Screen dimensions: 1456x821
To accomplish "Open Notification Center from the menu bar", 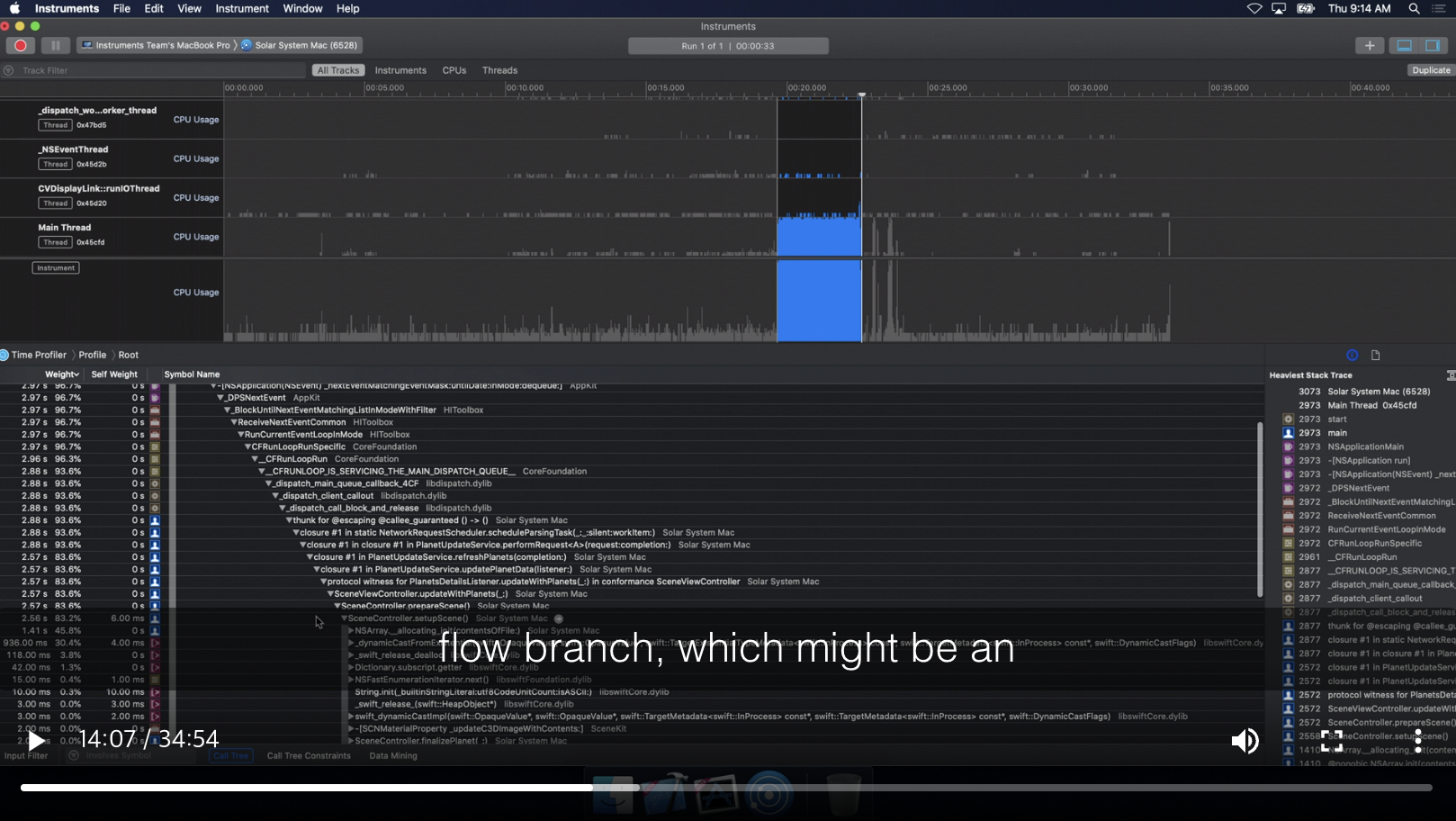I will 1438,8.
